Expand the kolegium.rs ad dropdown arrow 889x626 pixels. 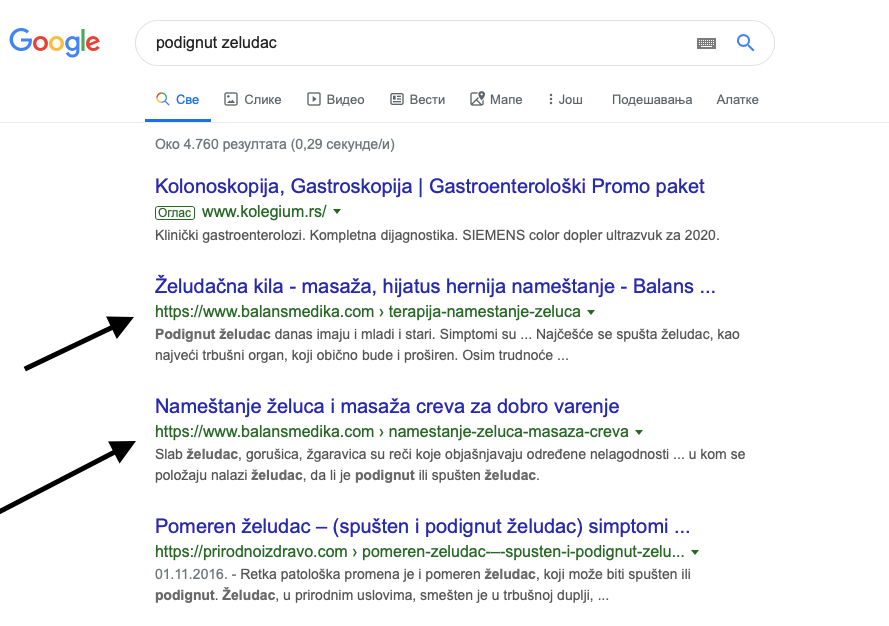coord(337,212)
